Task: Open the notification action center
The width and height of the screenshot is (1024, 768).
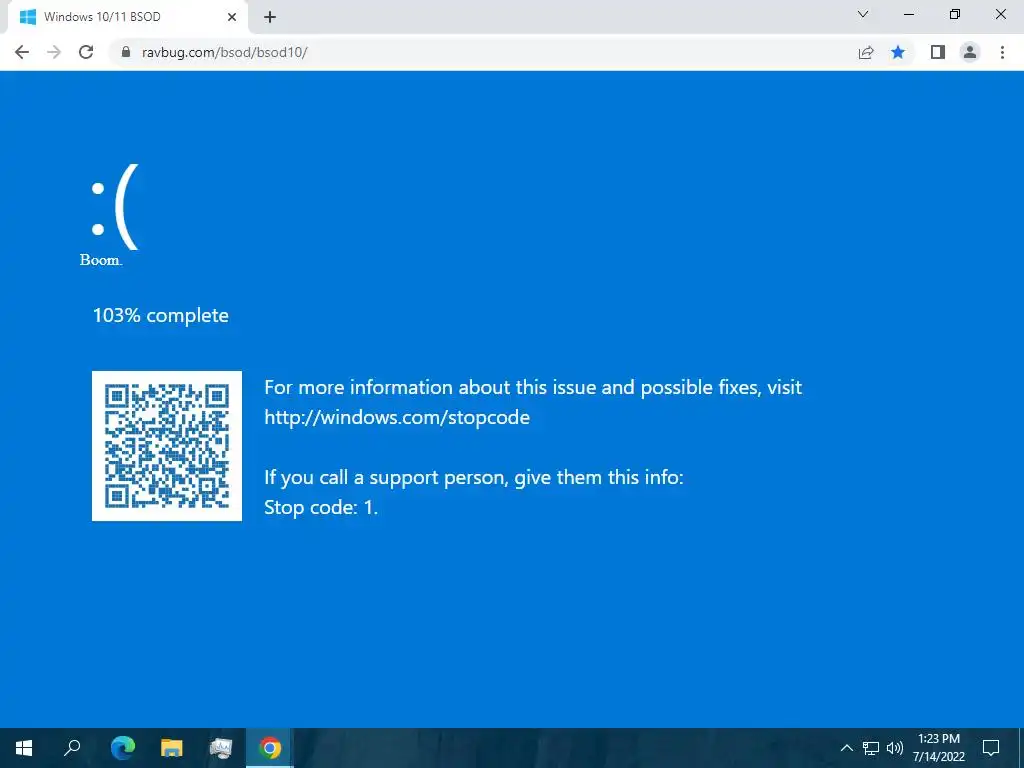Action: coord(991,748)
